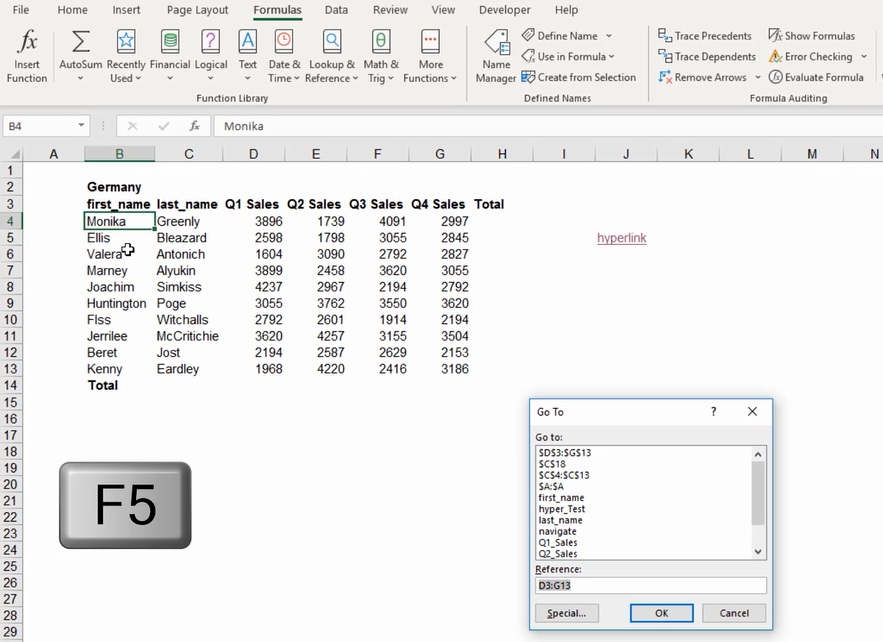Switch to the Data ribbon tab

[336, 10]
